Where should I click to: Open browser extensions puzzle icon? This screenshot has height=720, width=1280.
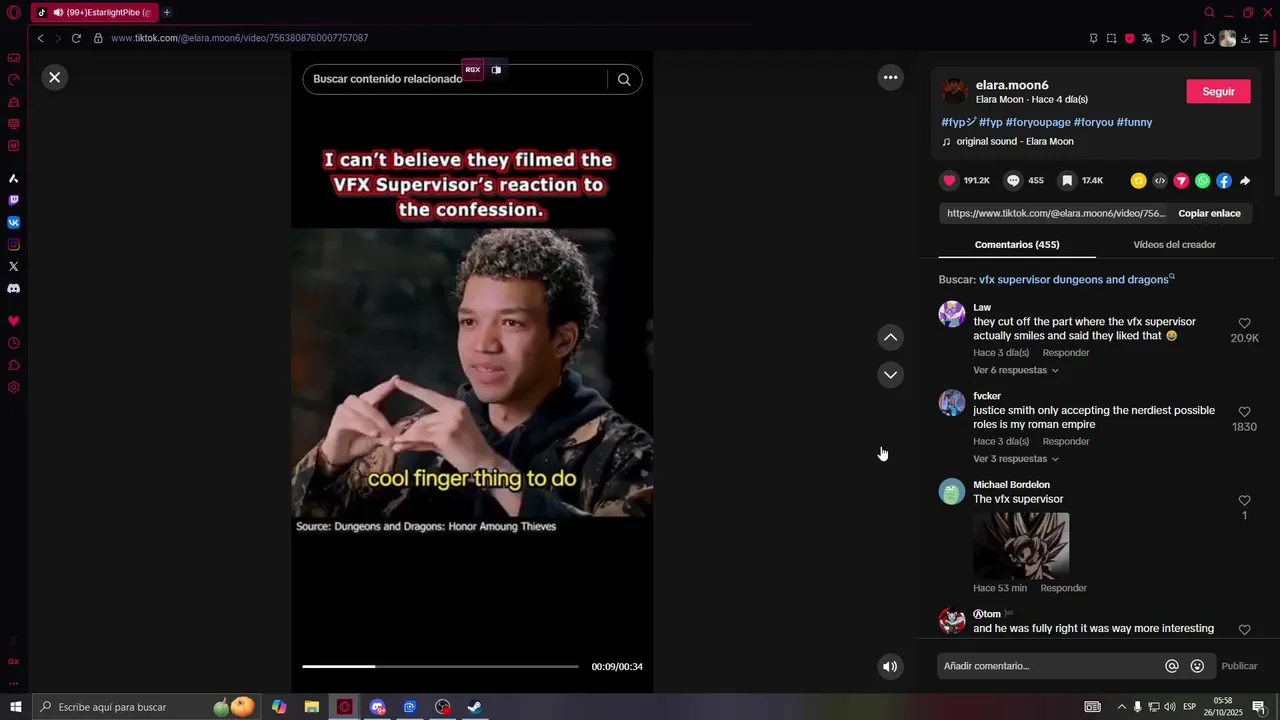coord(1209,38)
